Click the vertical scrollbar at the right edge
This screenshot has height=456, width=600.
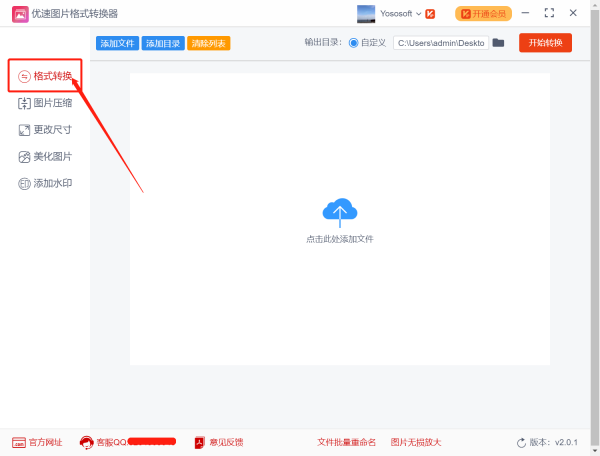[595, 228]
